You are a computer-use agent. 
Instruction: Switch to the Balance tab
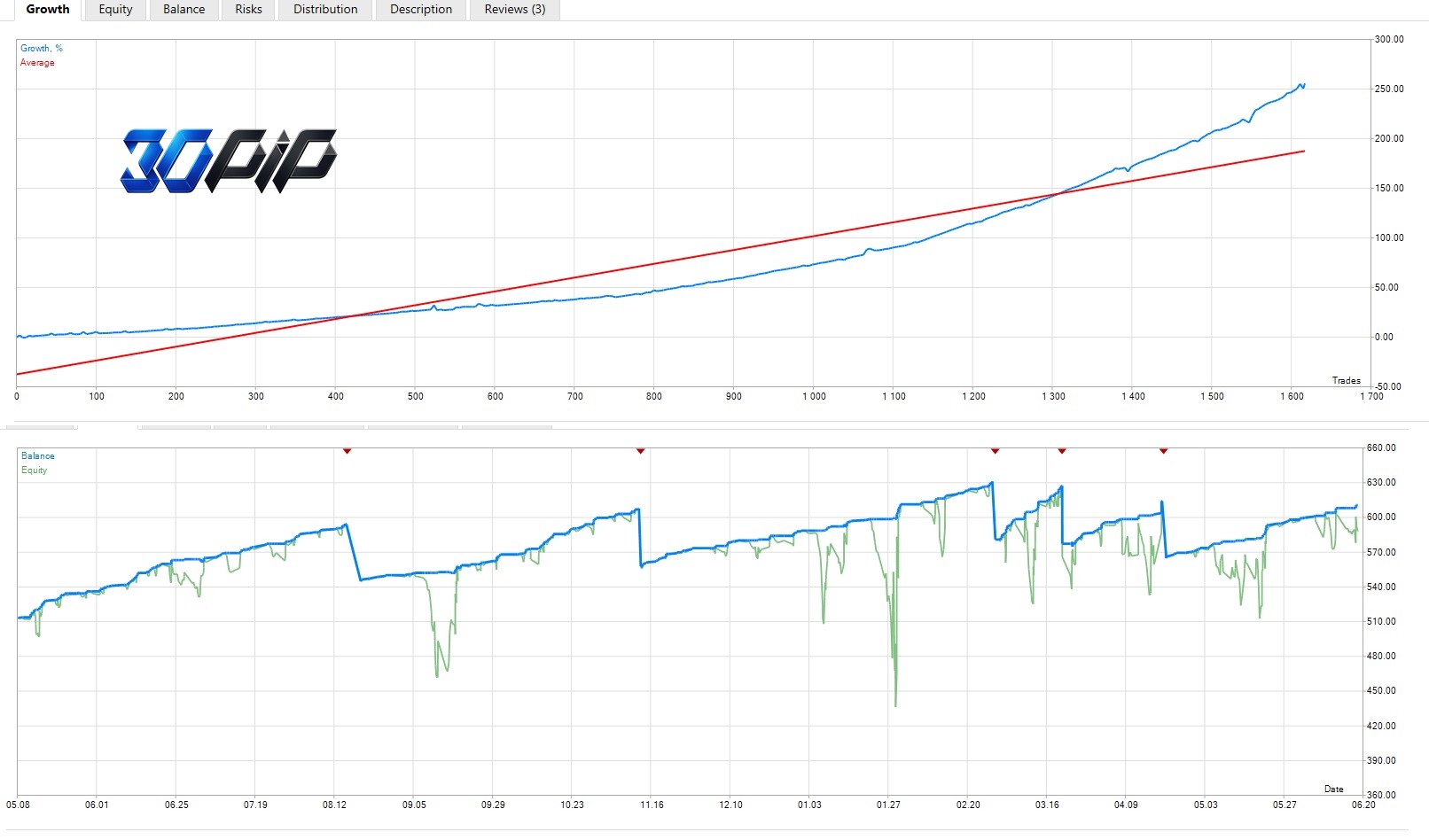pyautogui.click(x=184, y=10)
